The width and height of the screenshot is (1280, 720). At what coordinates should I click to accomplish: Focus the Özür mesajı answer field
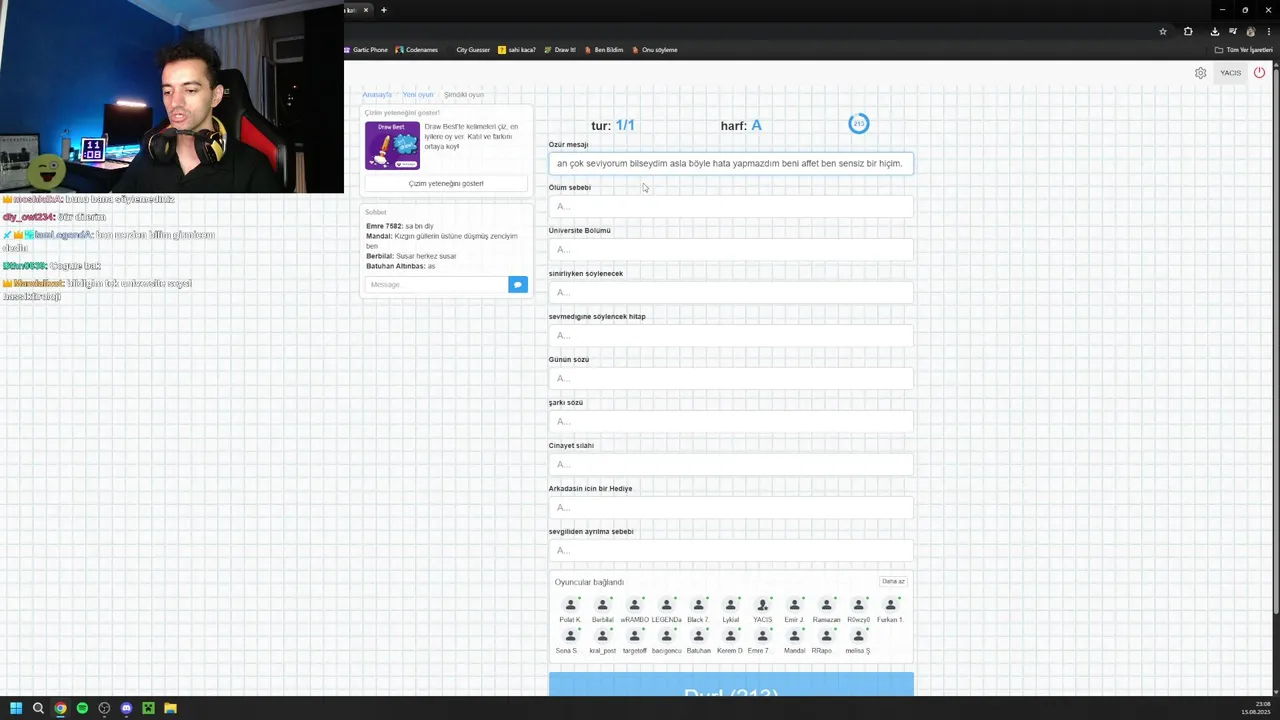(x=731, y=163)
